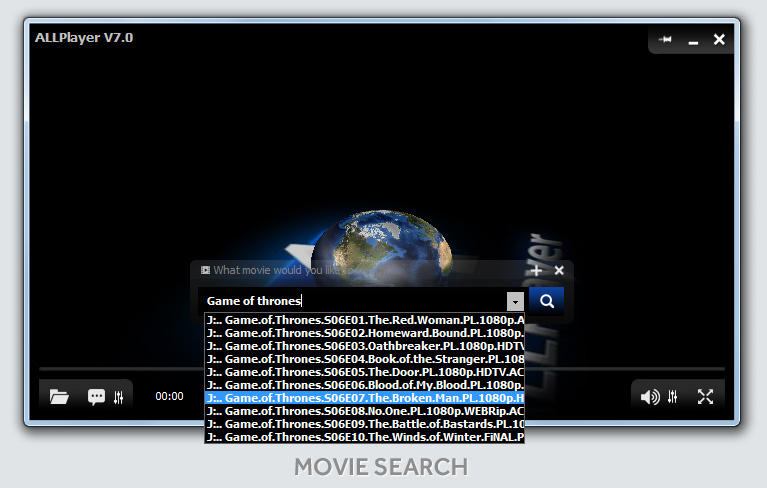Click the plus icon in search panel
This screenshot has height=488, width=767.
pos(536,270)
